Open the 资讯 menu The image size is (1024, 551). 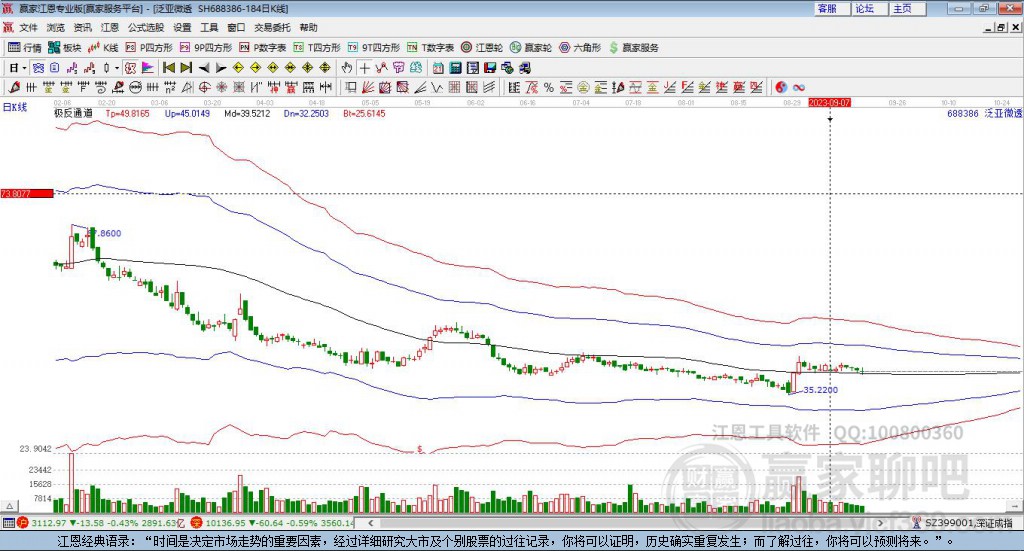pos(82,27)
